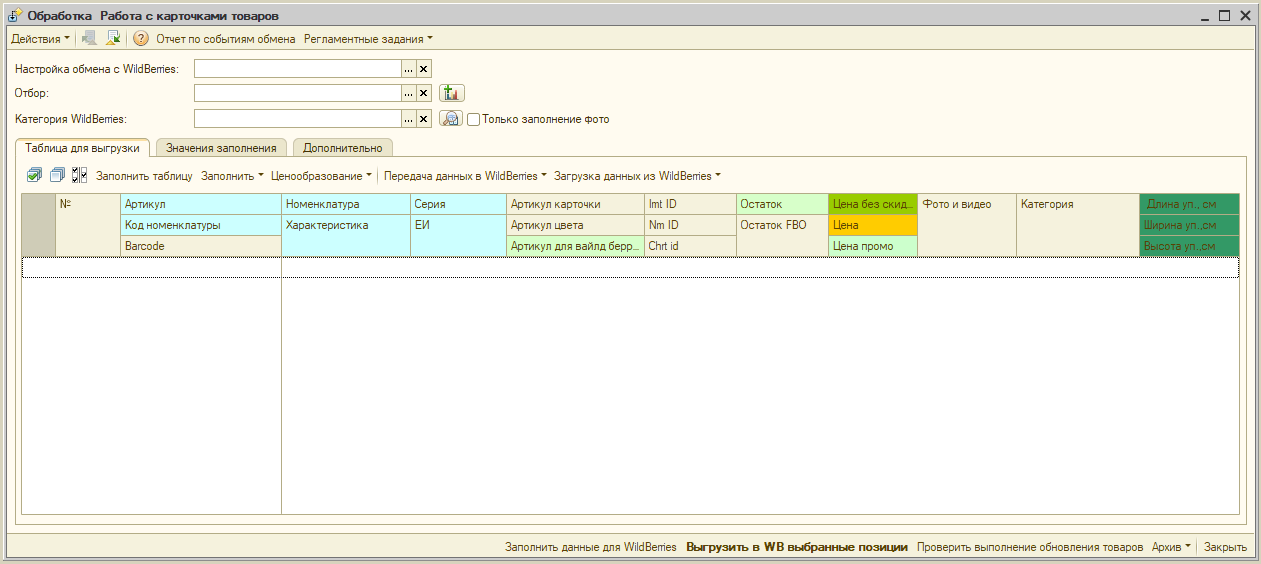Click the Категория column header
Image resolution: width=1261 pixels, height=564 pixels.
tap(1078, 225)
